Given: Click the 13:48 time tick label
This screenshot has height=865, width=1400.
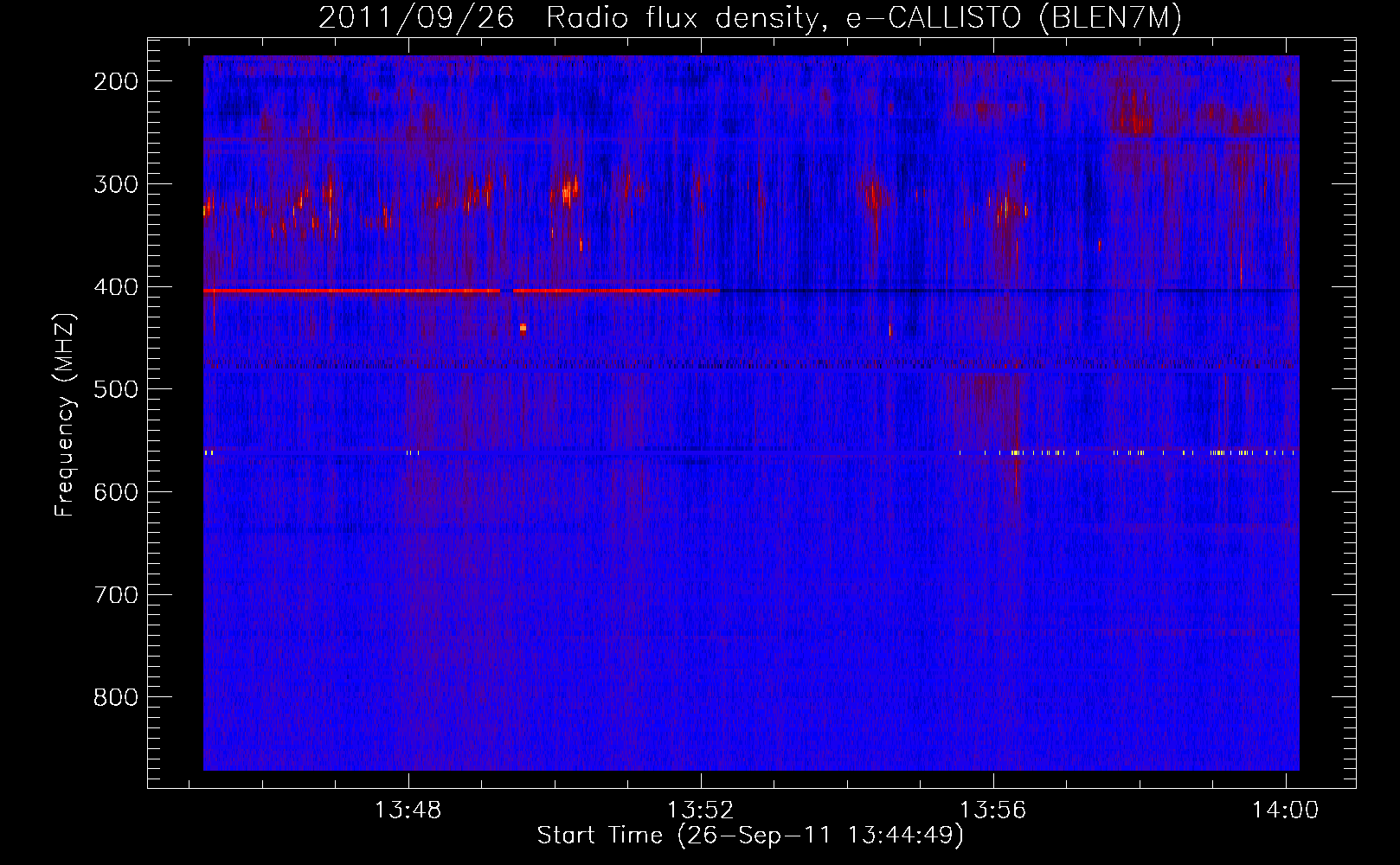Looking at the screenshot, I should pos(408,811).
